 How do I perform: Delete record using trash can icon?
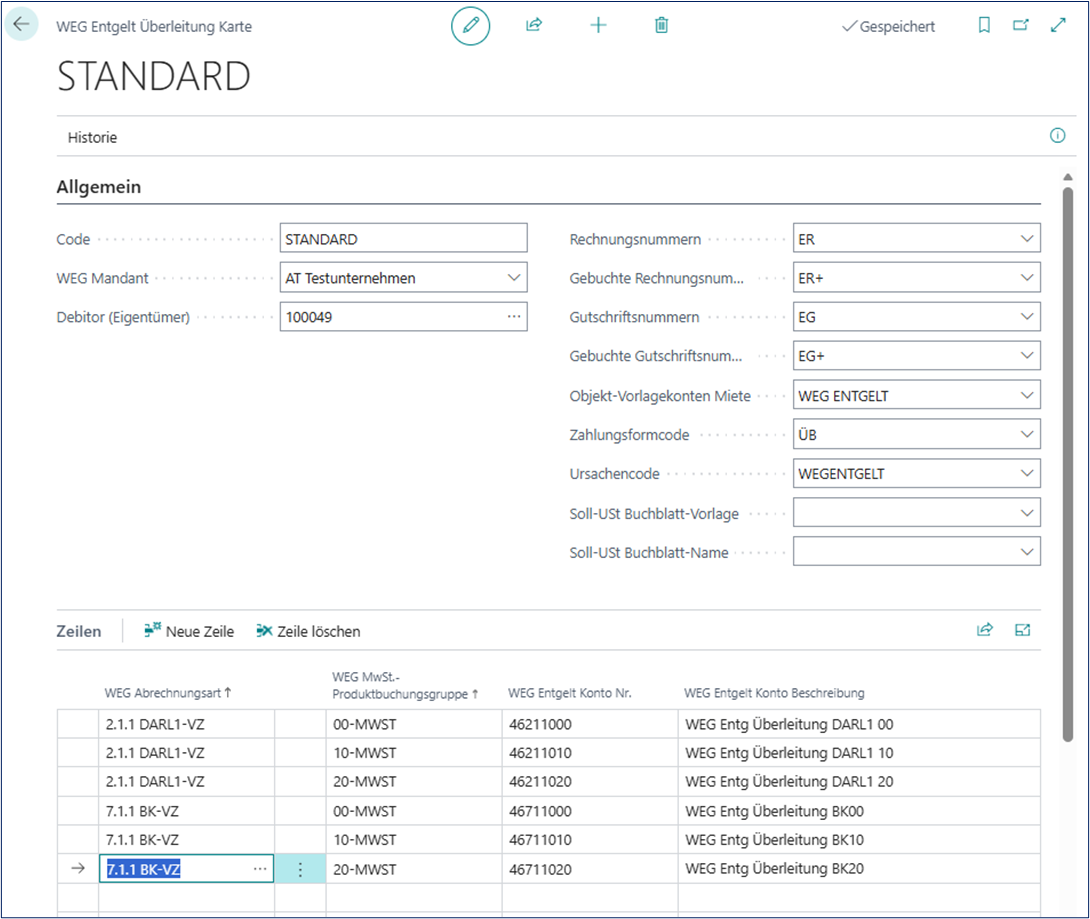point(661,26)
